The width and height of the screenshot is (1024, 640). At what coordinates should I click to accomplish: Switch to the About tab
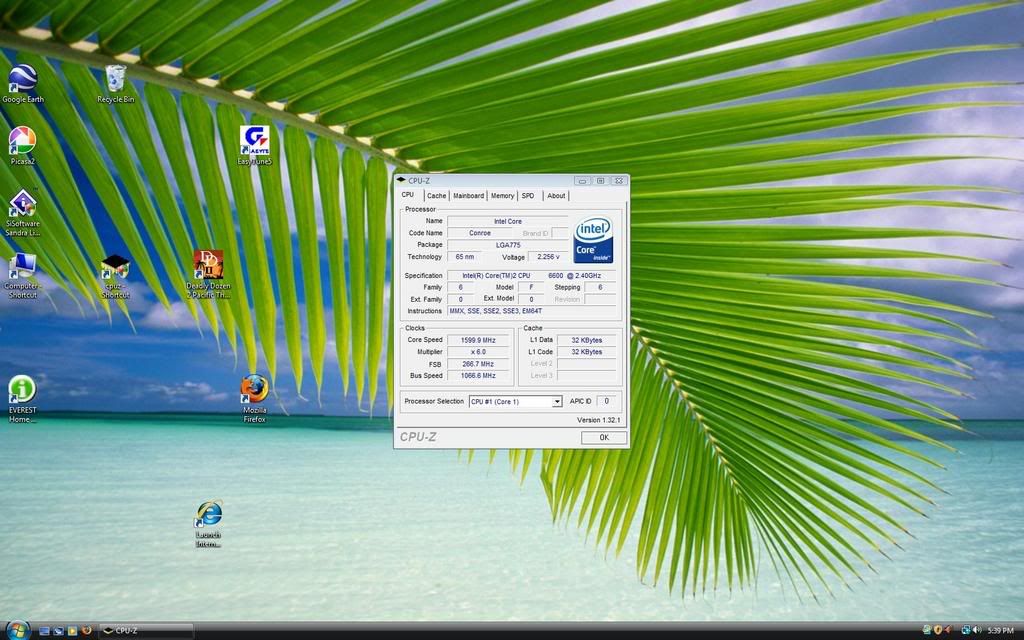556,196
